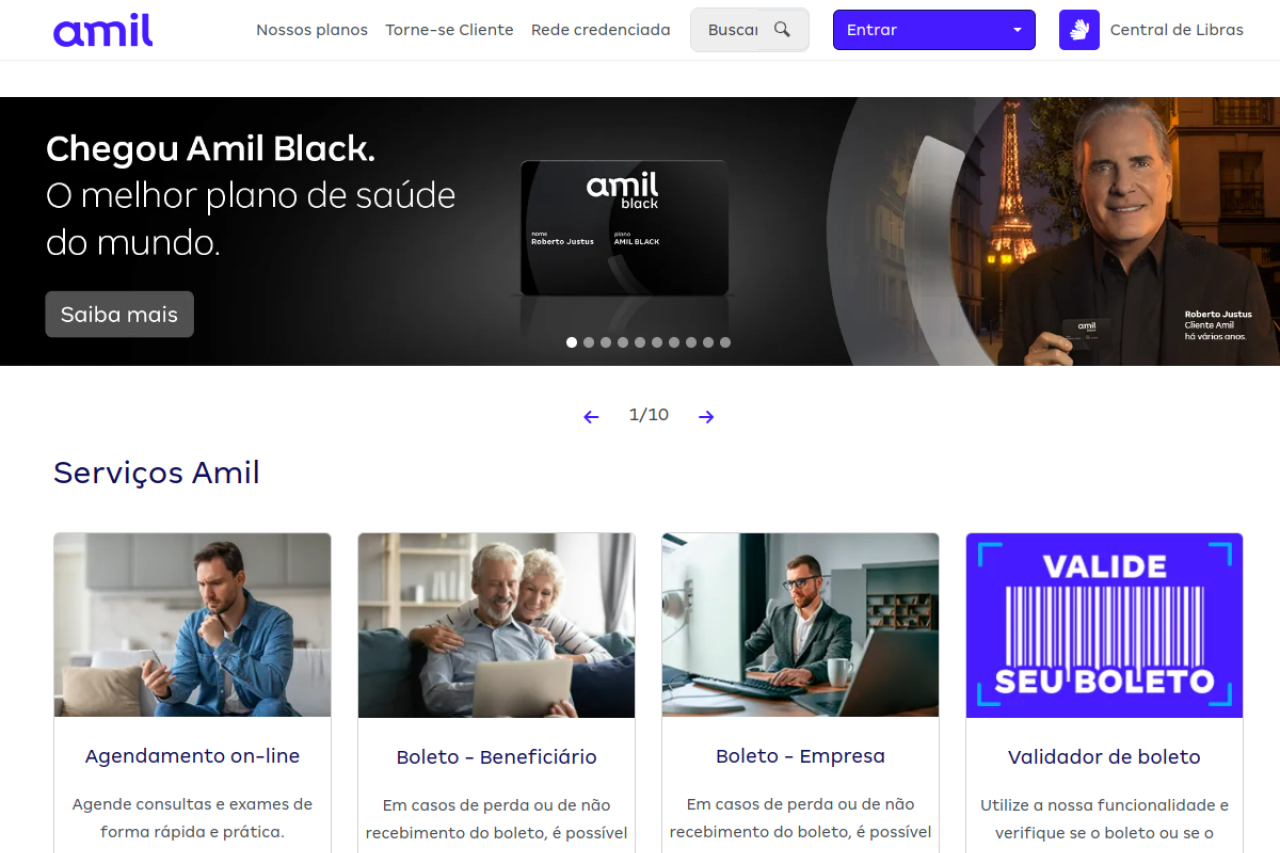This screenshot has width=1280, height=853.
Task: Click the Amil logo in the header
Action: 103,30
